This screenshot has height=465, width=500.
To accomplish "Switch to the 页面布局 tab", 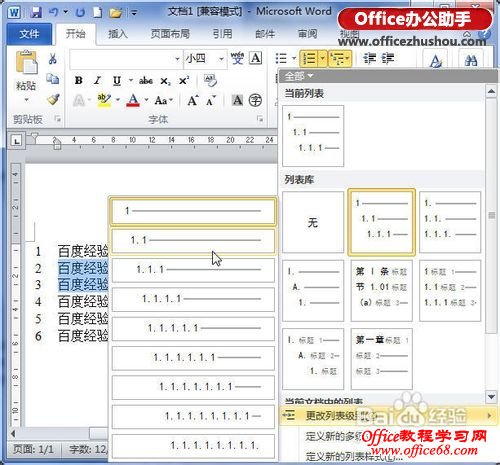I will (170, 34).
